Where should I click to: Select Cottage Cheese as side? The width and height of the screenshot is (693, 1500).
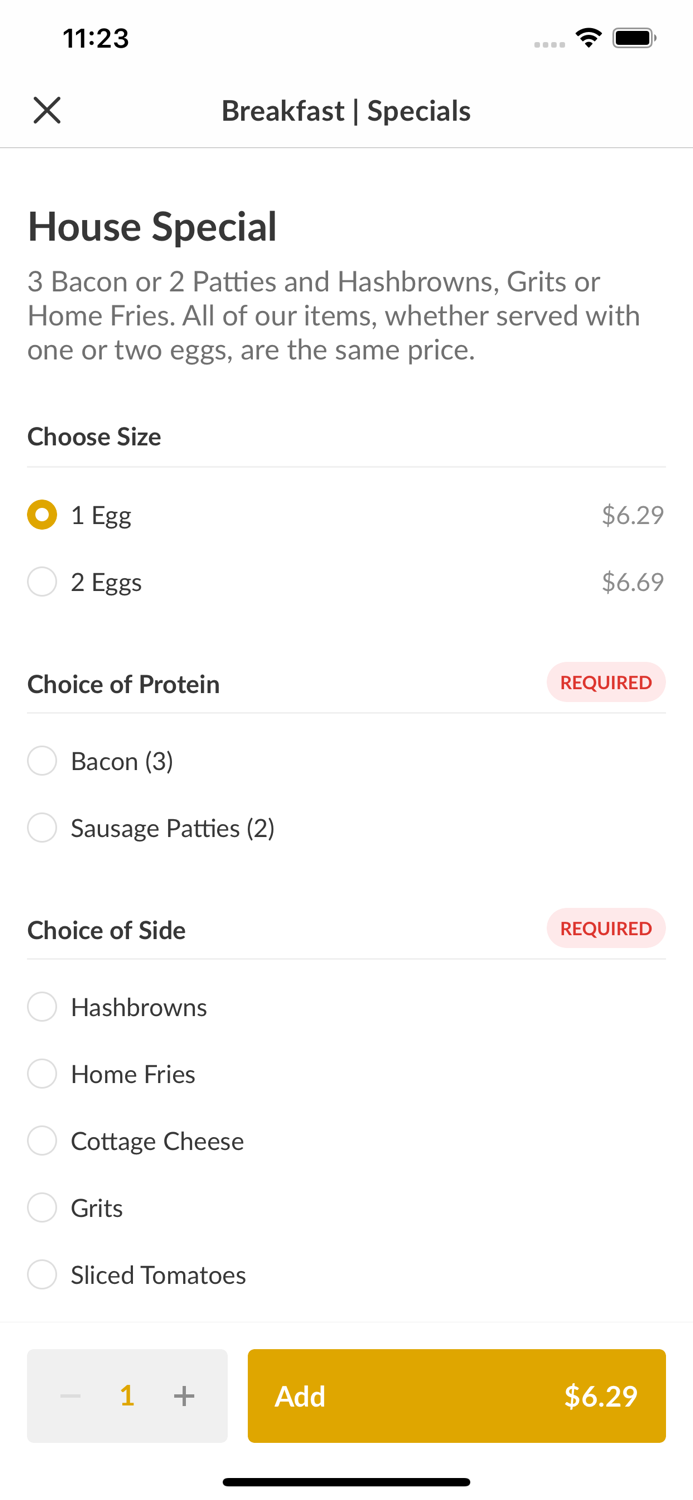(x=42, y=1141)
